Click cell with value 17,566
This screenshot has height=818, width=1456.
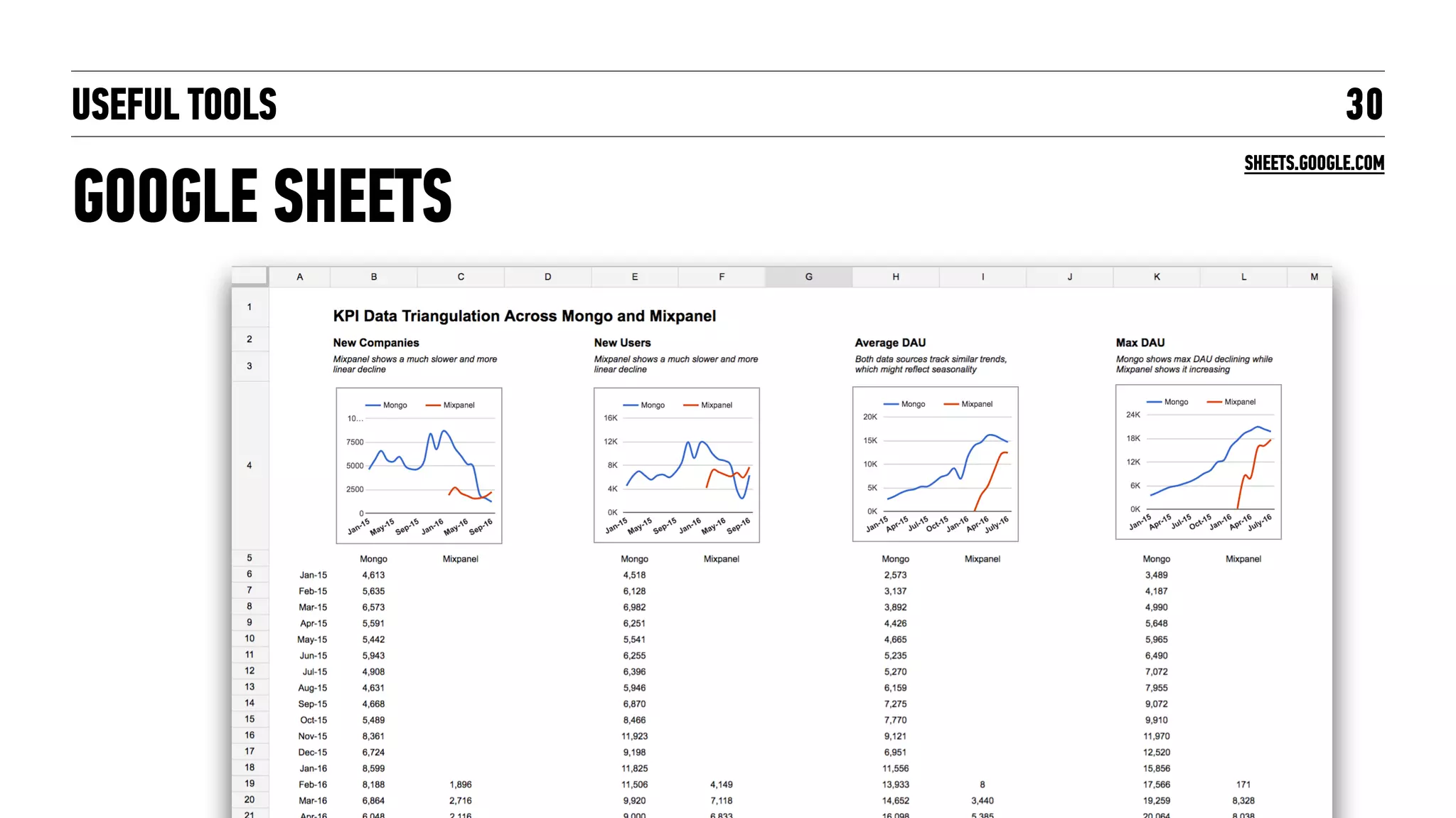pos(1157,785)
